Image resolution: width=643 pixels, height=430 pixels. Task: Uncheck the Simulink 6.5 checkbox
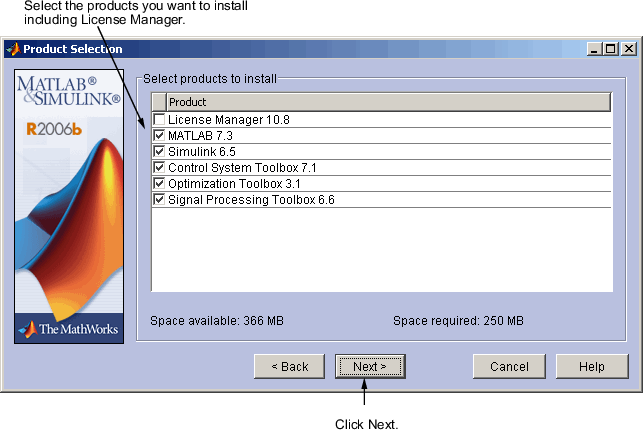[x=159, y=151]
